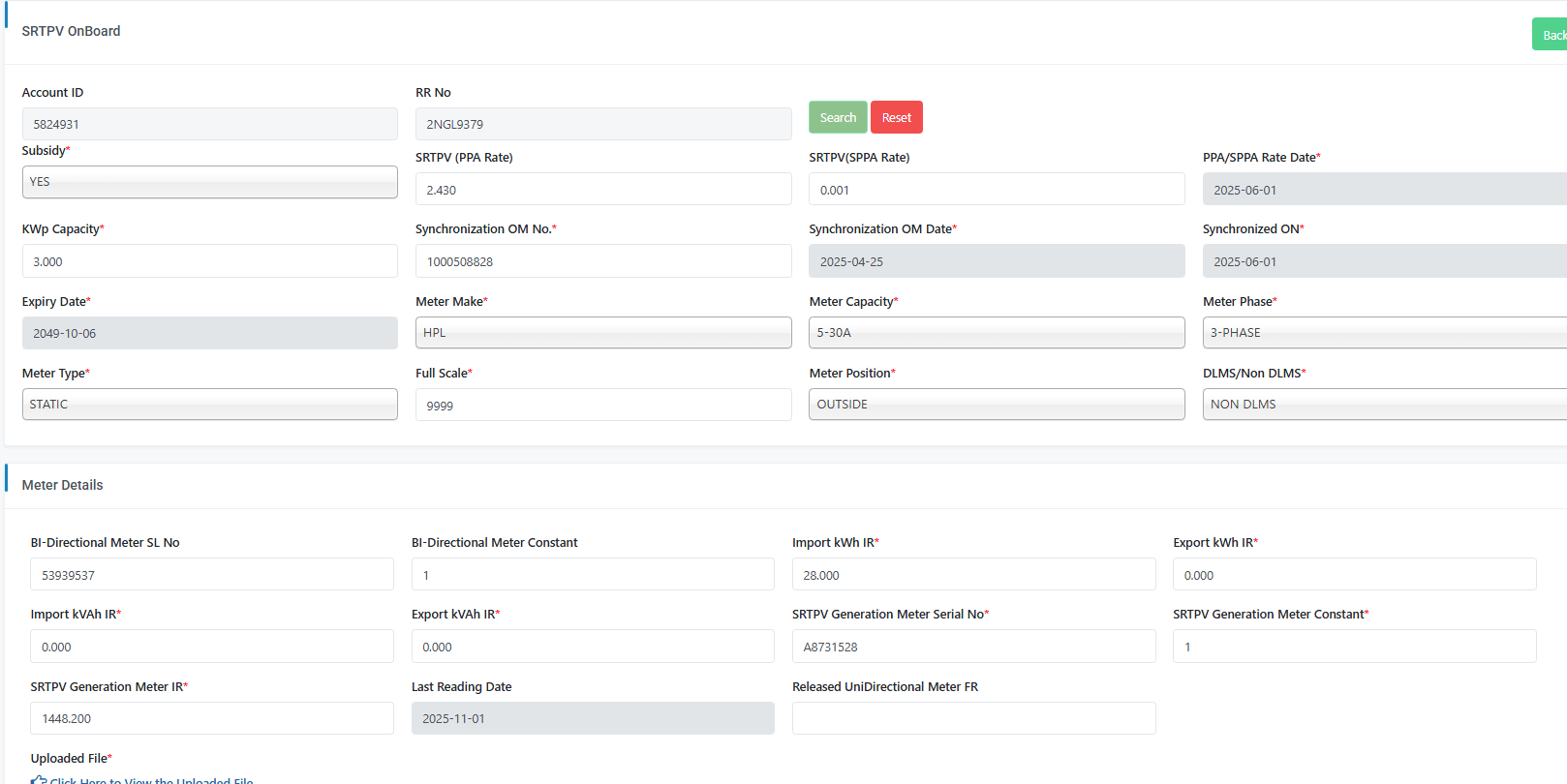
Task: Expand the Meter Make dropdown showing HPL
Action: pyautogui.click(x=602, y=333)
